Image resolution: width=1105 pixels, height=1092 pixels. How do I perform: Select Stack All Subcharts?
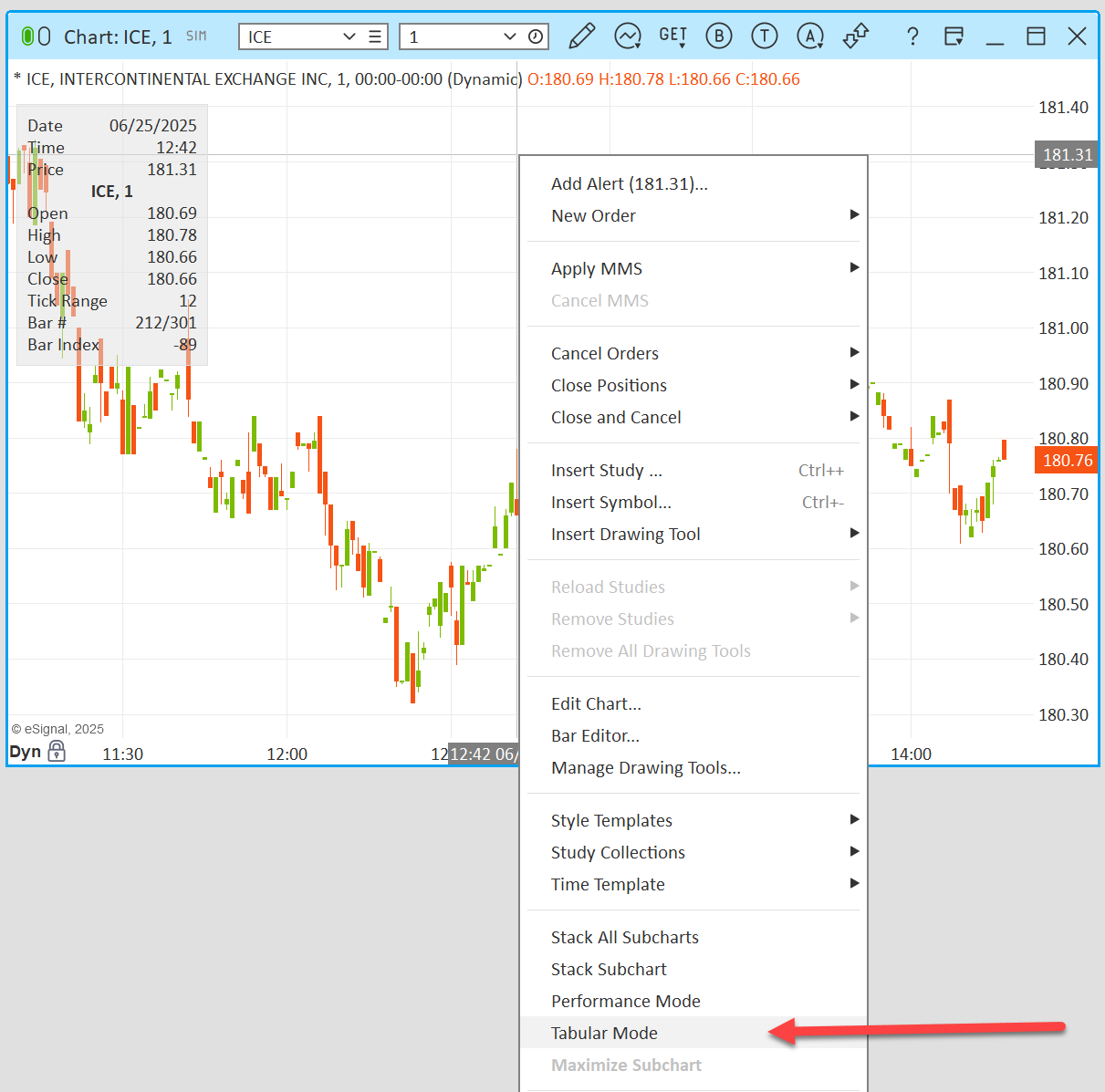(693, 938)
